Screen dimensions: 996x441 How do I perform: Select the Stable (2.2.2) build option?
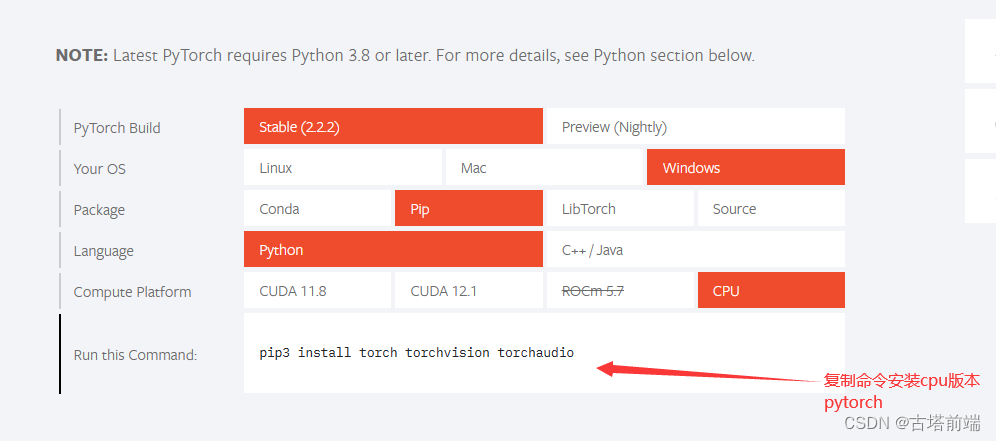[393, 126]
